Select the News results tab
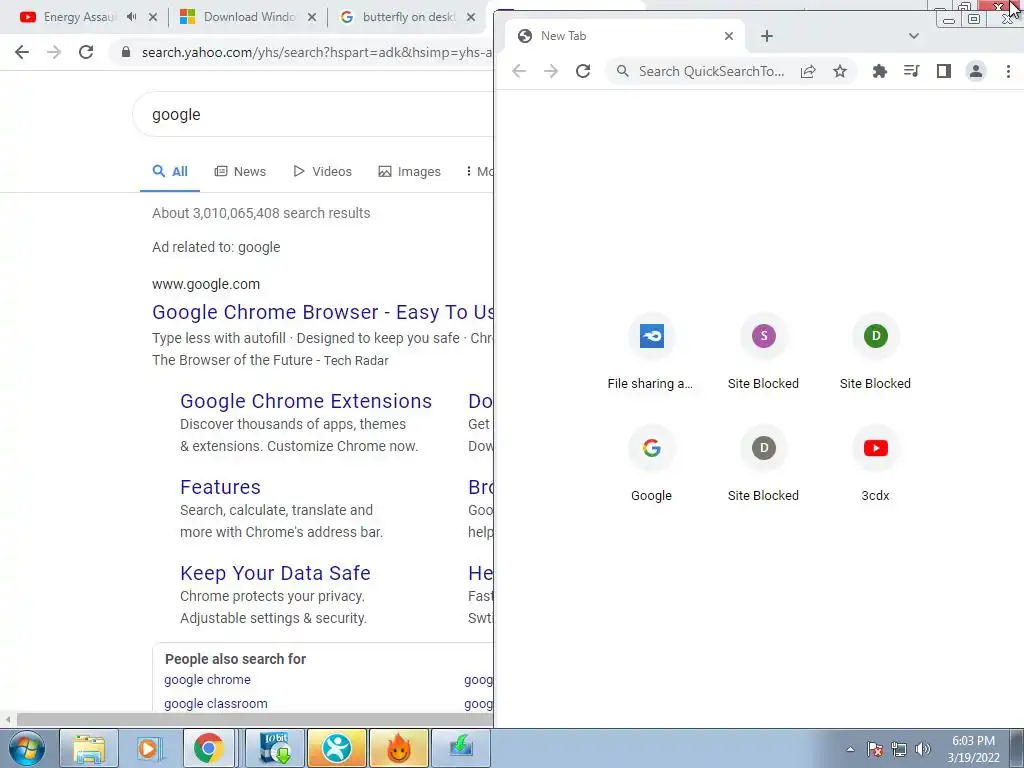 (x=240, y=172)
